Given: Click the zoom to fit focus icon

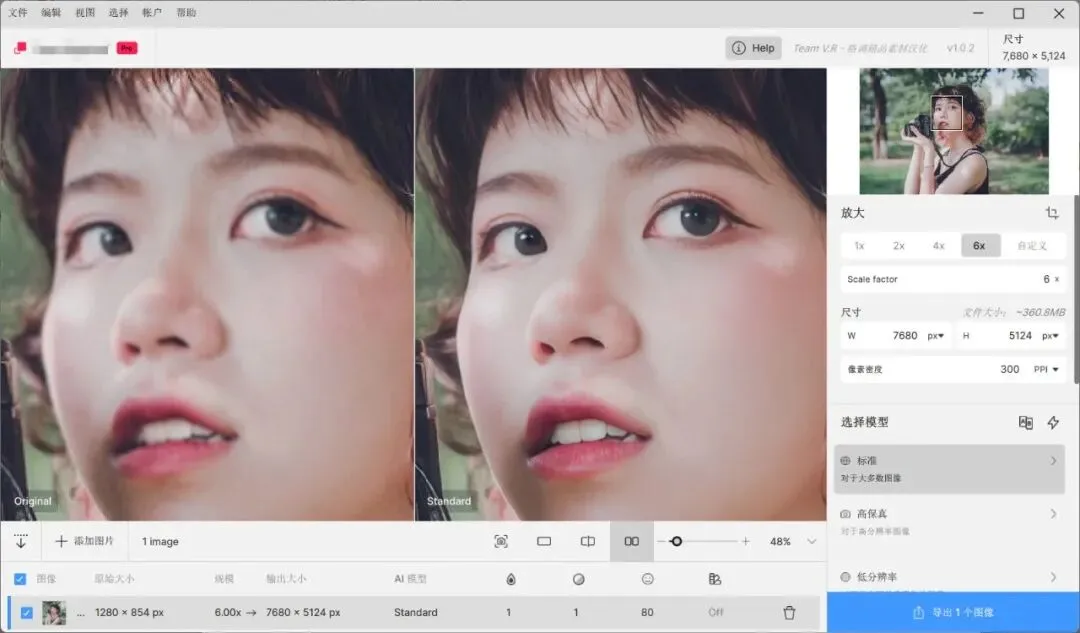Looking at the screenshot, I should pos(501,541).
